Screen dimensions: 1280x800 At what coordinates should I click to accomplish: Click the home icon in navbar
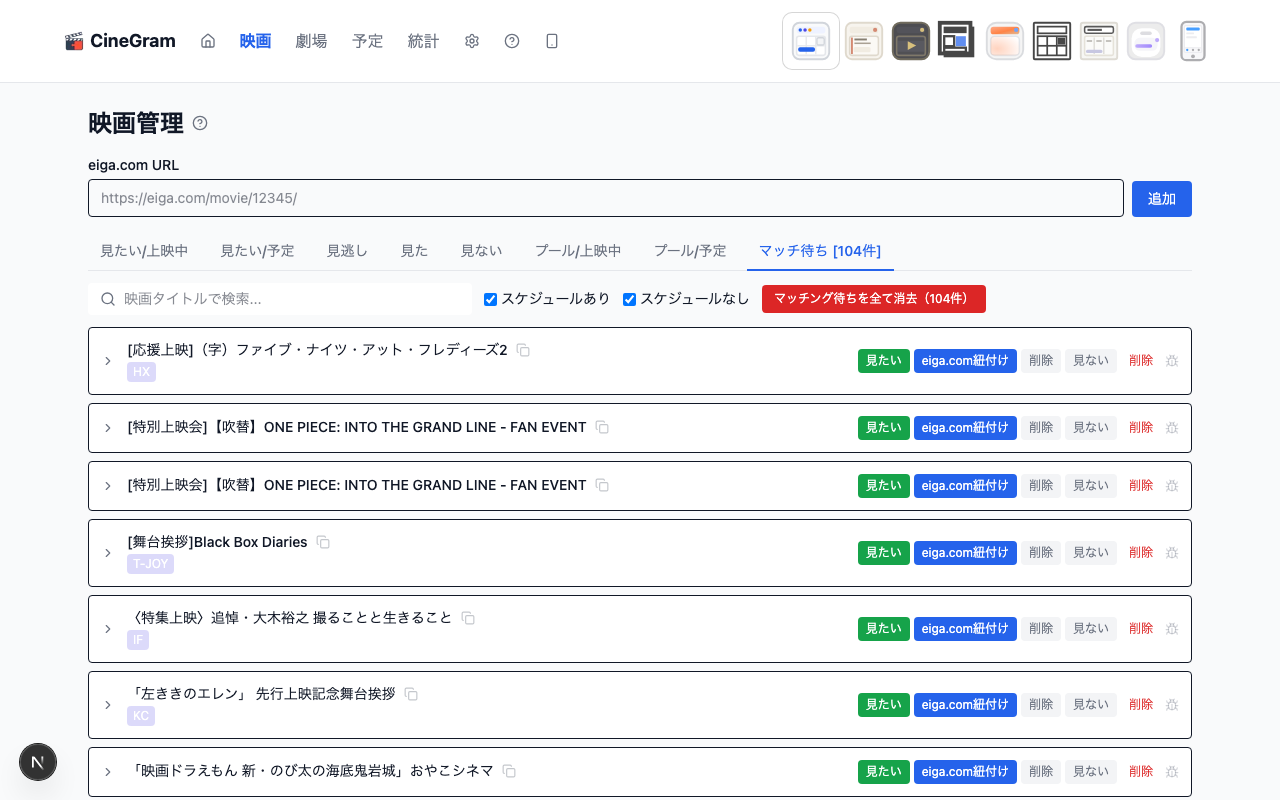[x=208, y=41]
